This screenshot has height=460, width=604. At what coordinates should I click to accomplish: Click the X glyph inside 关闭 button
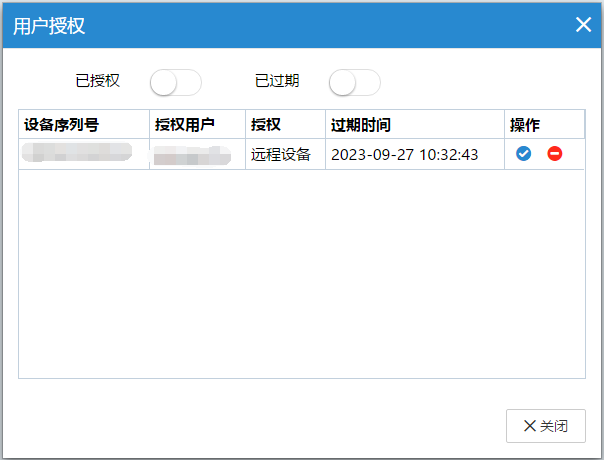click(529, 426)
